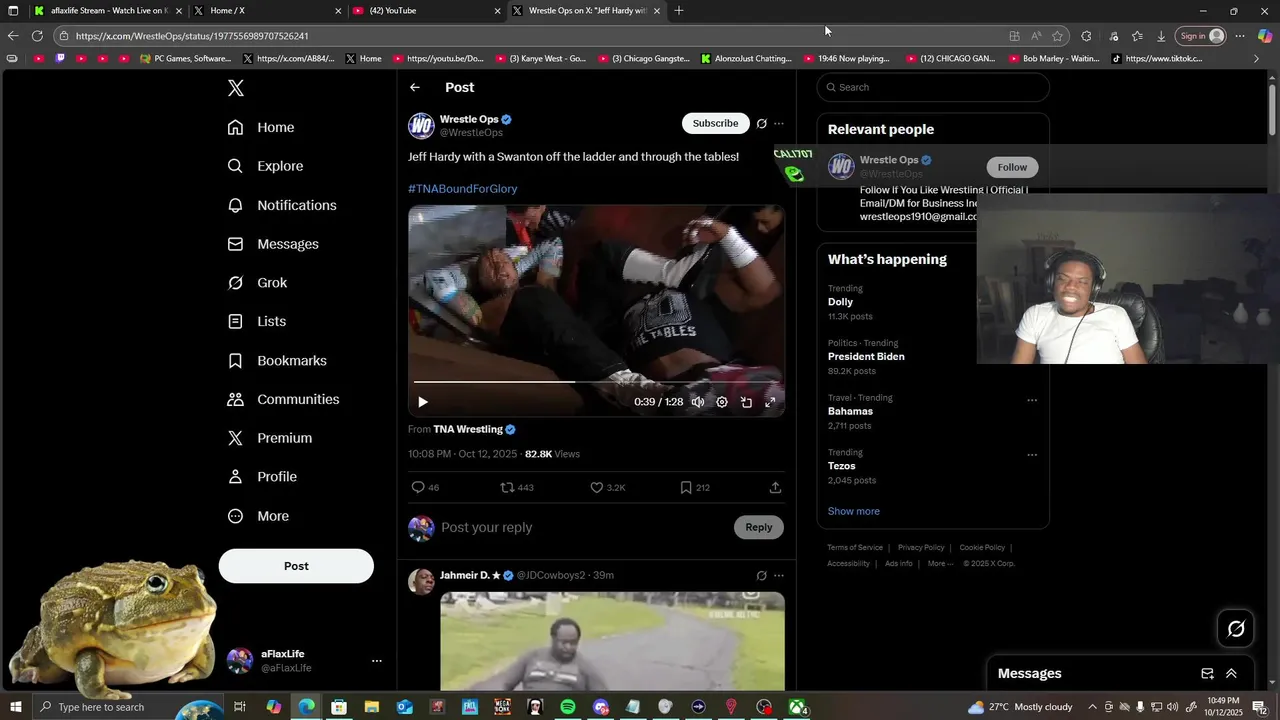The width and height of the screenshot is (1280, 720).
Task: Go back with the Post header arrow
Action: 415,87
